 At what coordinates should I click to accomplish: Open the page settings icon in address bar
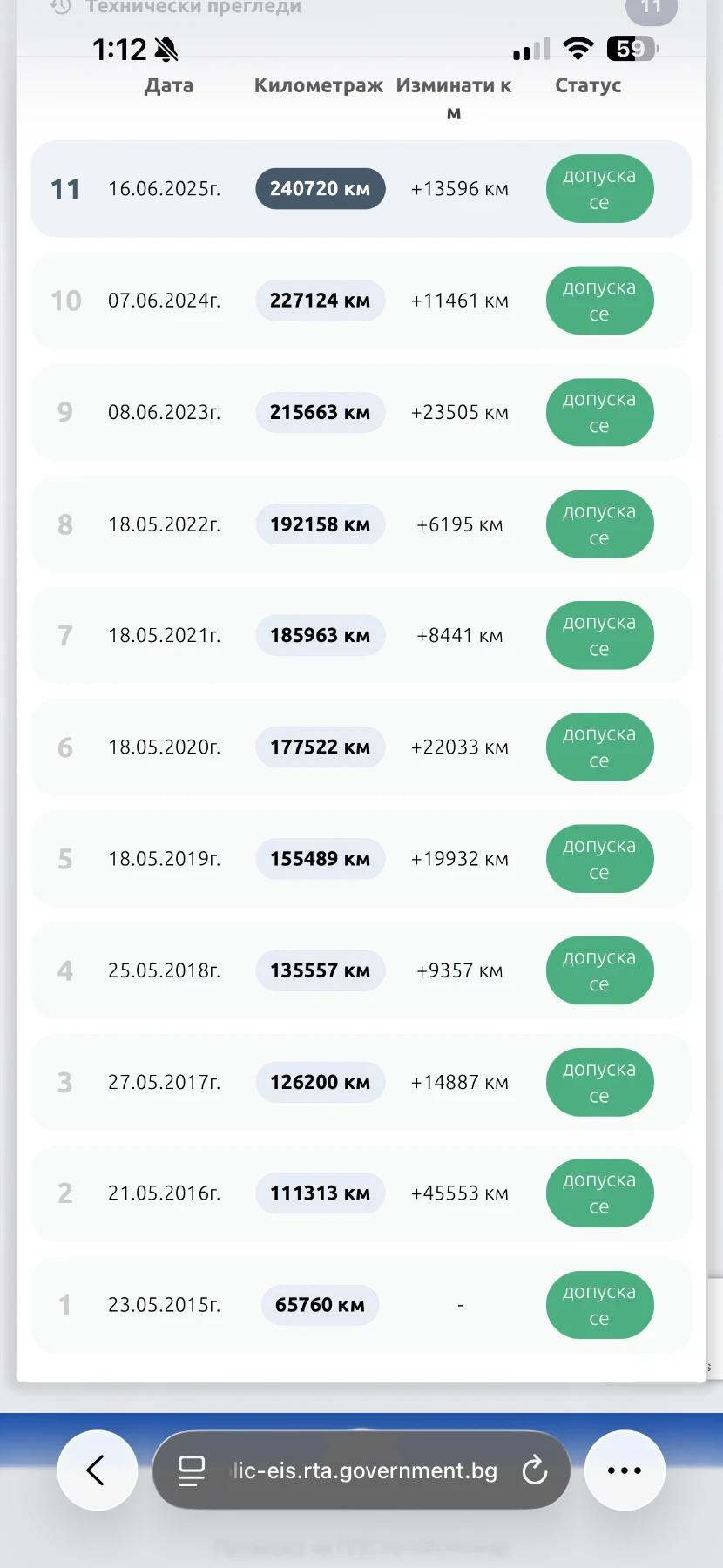(x=192, y=1470)
